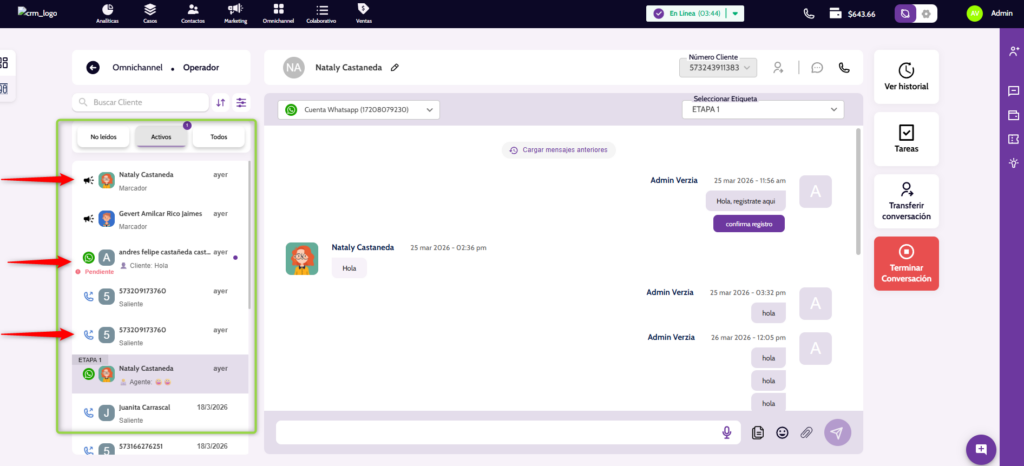Click the microphone icon in message box
This screenshot has width=1024, height=466.
pyautogui.click(x=727, y=432)
